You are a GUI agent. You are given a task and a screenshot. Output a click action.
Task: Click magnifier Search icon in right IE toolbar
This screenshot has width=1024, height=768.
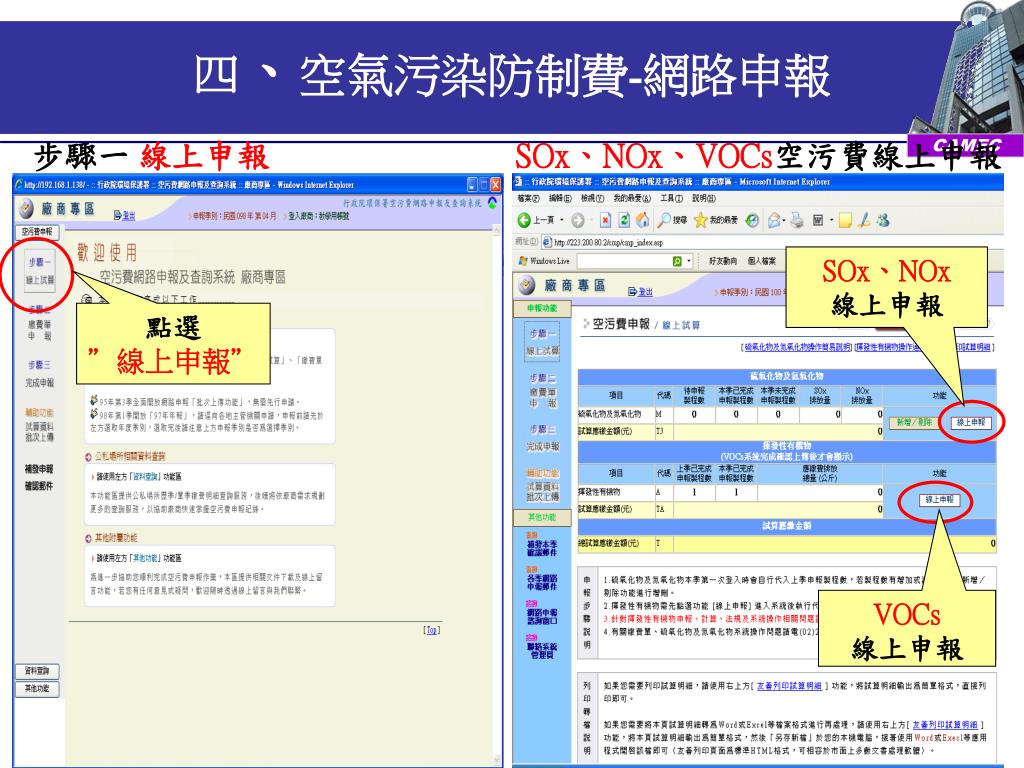pyautogui.click(x=664, y=220)
